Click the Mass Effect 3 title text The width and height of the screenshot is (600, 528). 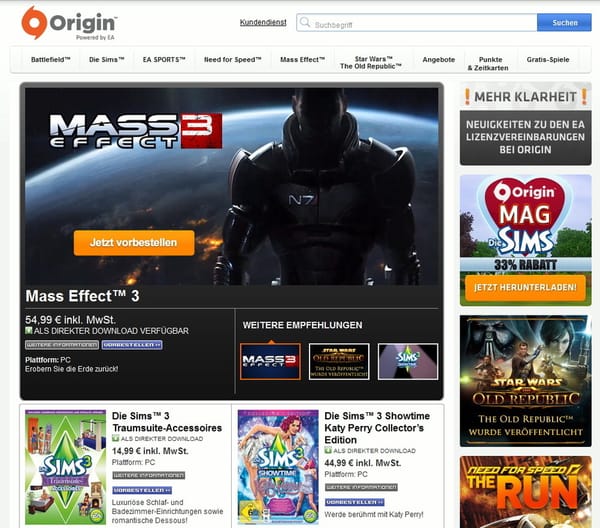pyautogui.click(x=82, y=296)
